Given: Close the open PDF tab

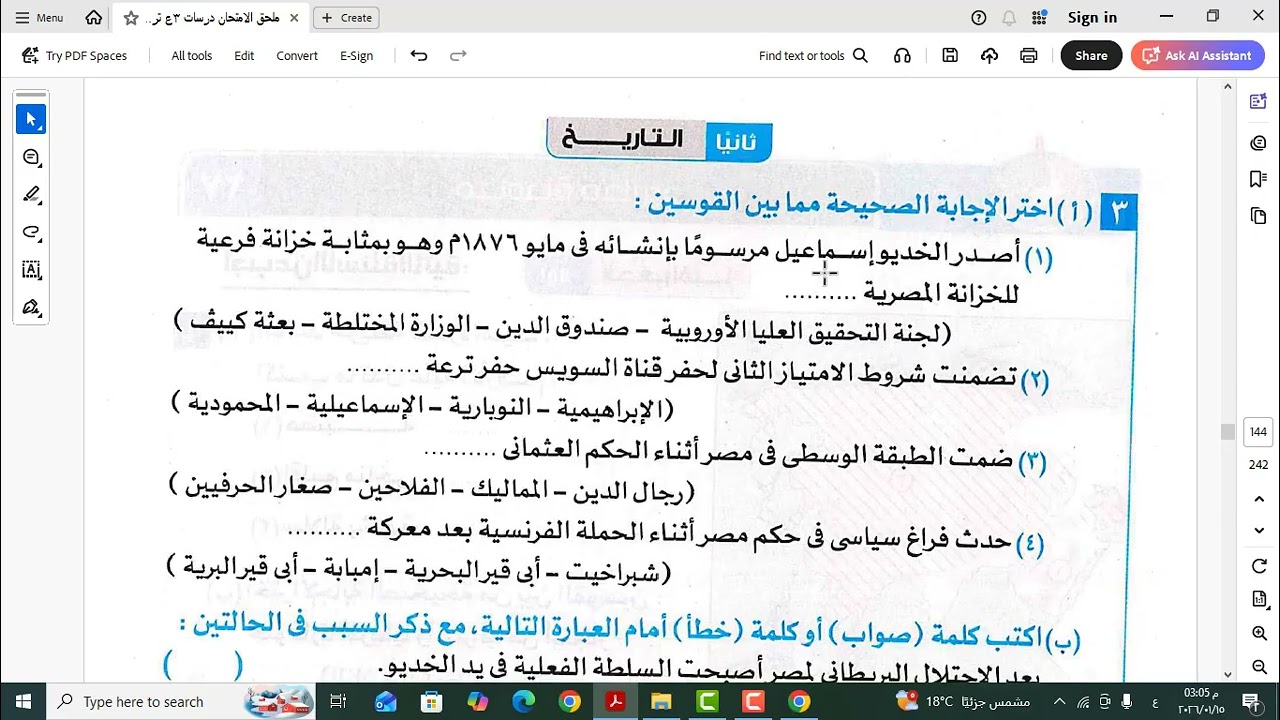Looking at the screenshot, I should pyautogui.click(x=294, y=18).
